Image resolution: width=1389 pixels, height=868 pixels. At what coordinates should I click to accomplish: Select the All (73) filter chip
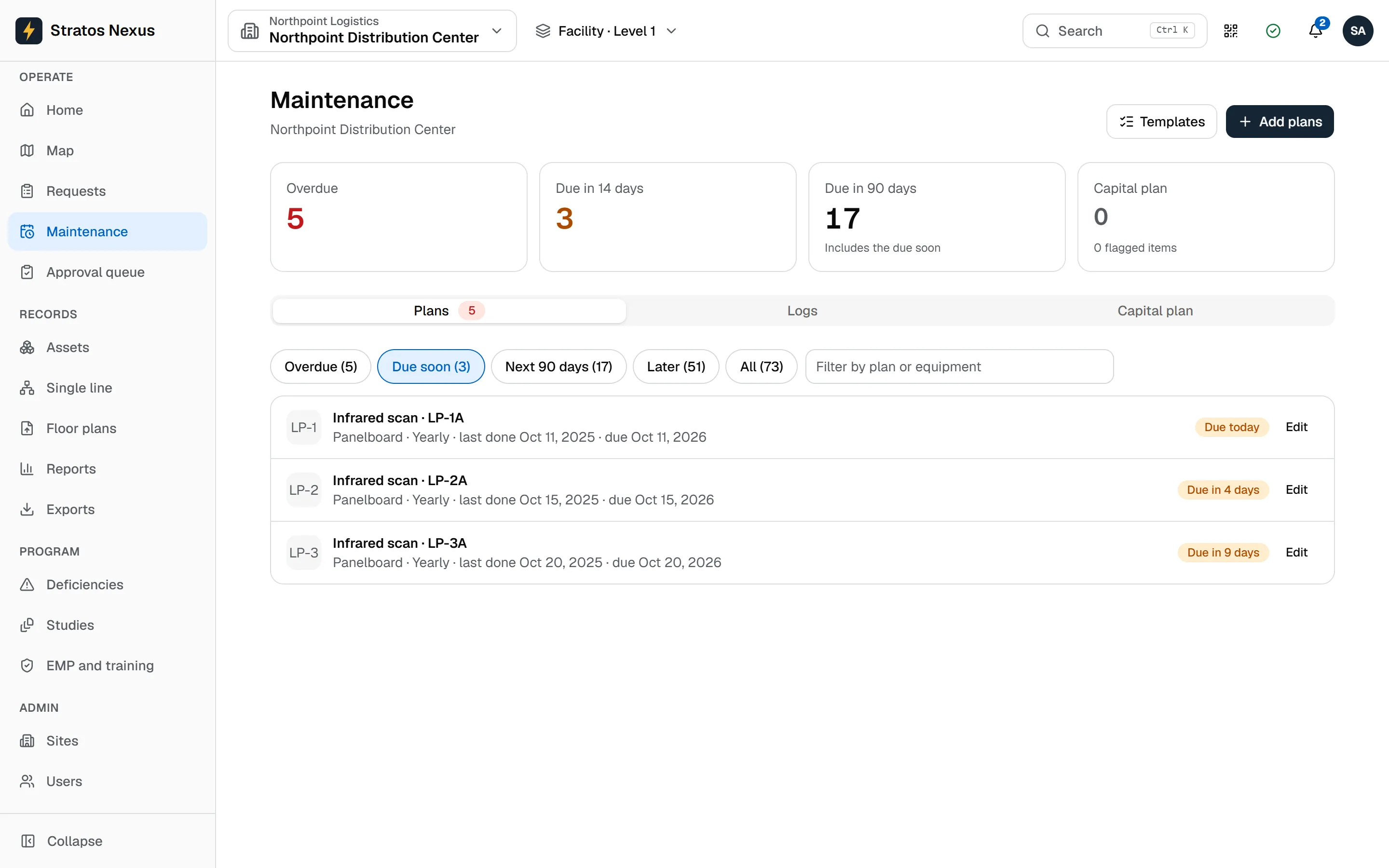[762, 367]
